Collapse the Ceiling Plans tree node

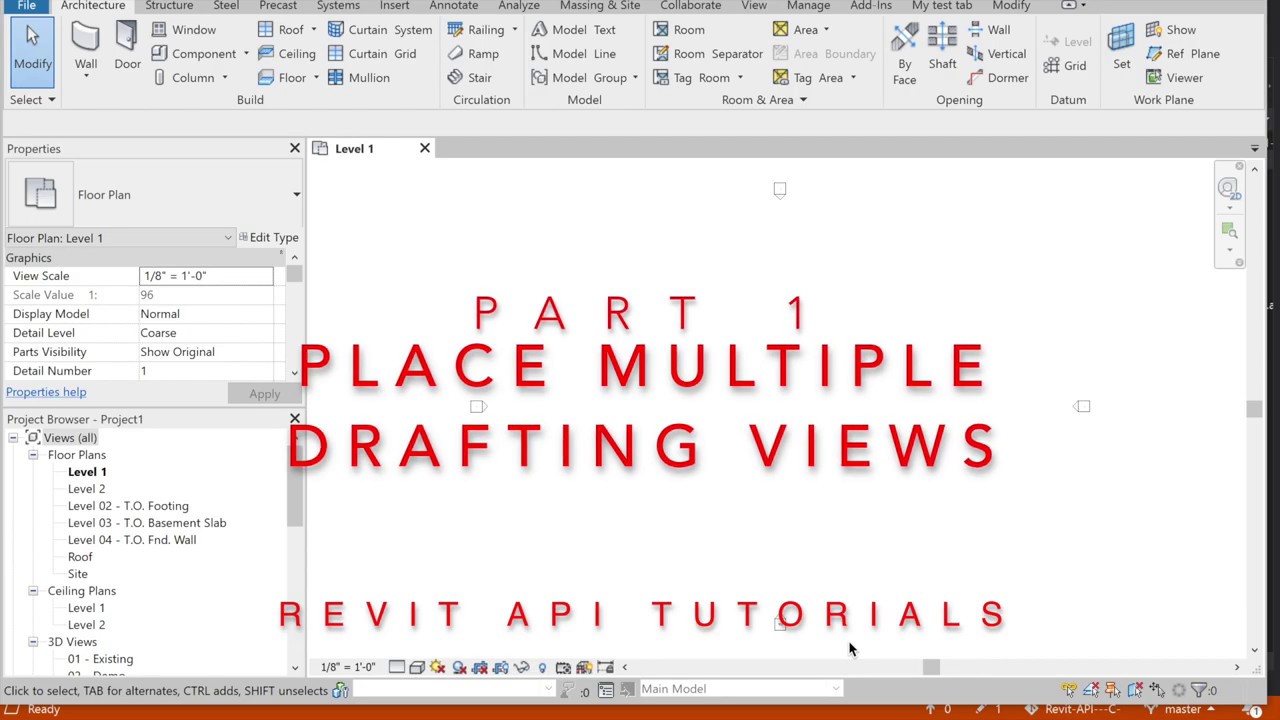[x=33, y=591]
